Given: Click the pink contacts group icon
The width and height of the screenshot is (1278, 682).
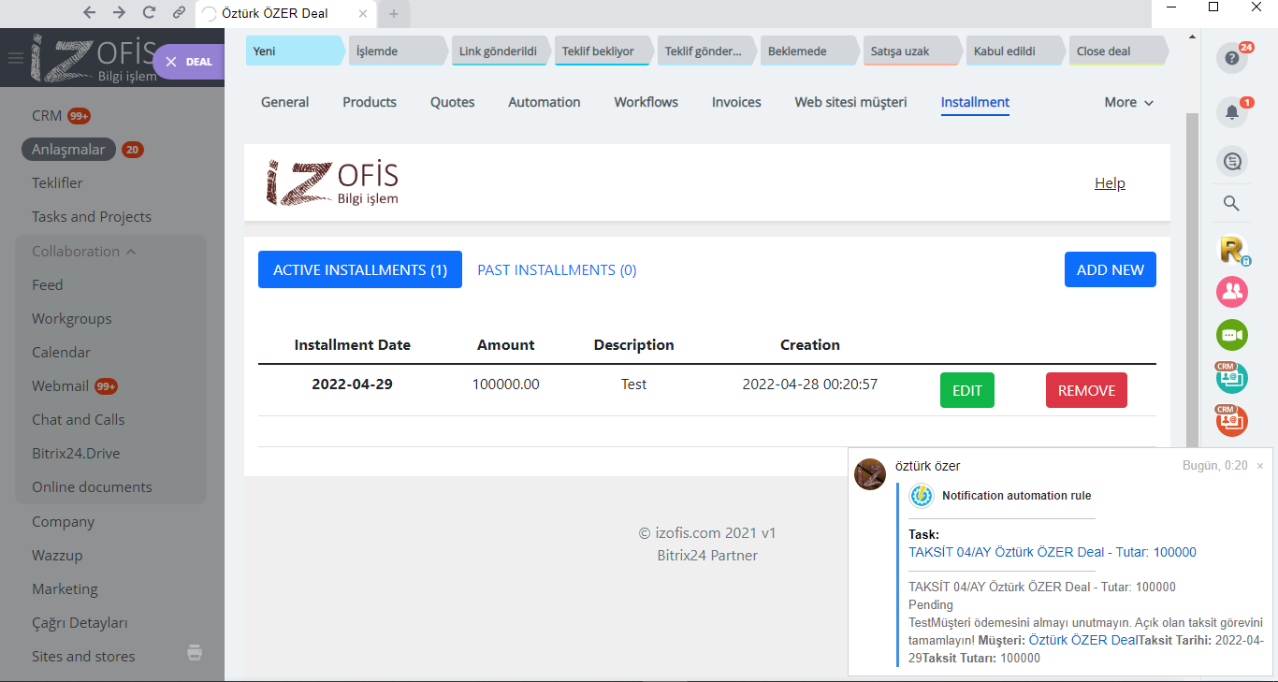Looking at the screenshot, I should tap(1231, 291).
